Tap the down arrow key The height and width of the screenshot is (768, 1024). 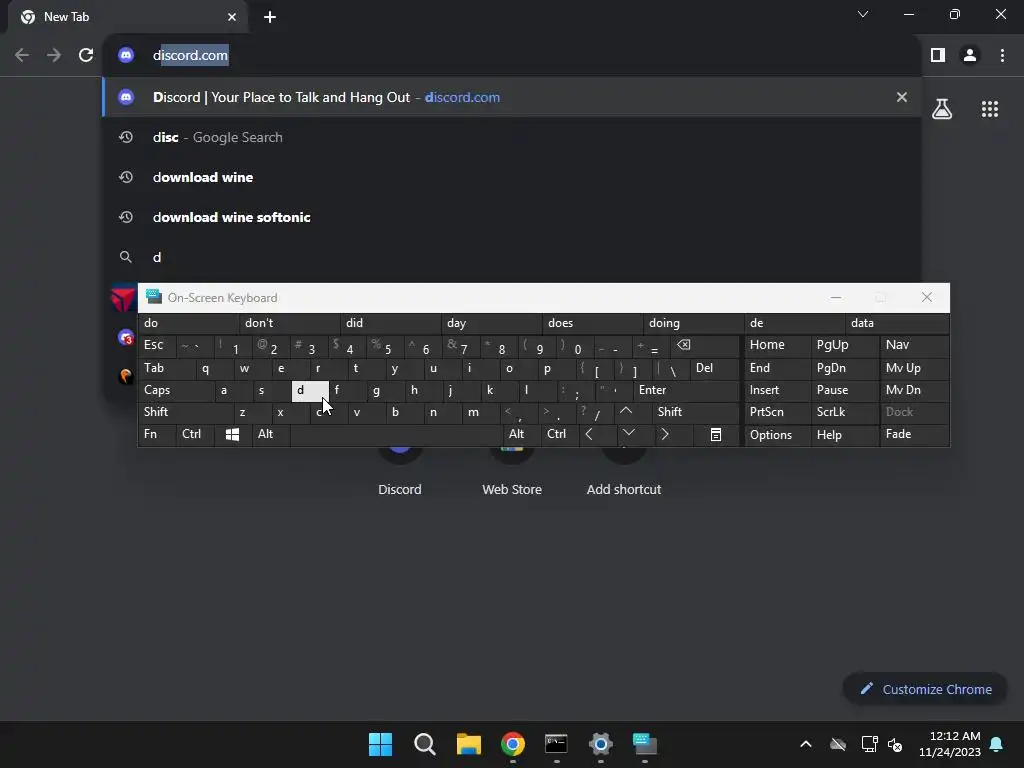point(635,434)
